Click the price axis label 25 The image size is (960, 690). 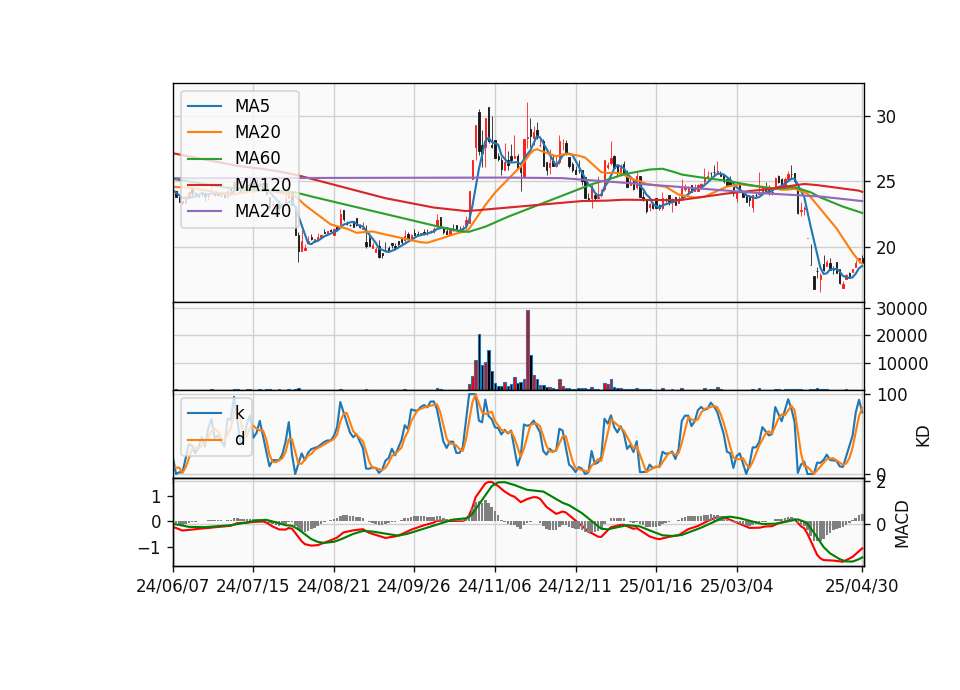(x=885, y=182)
